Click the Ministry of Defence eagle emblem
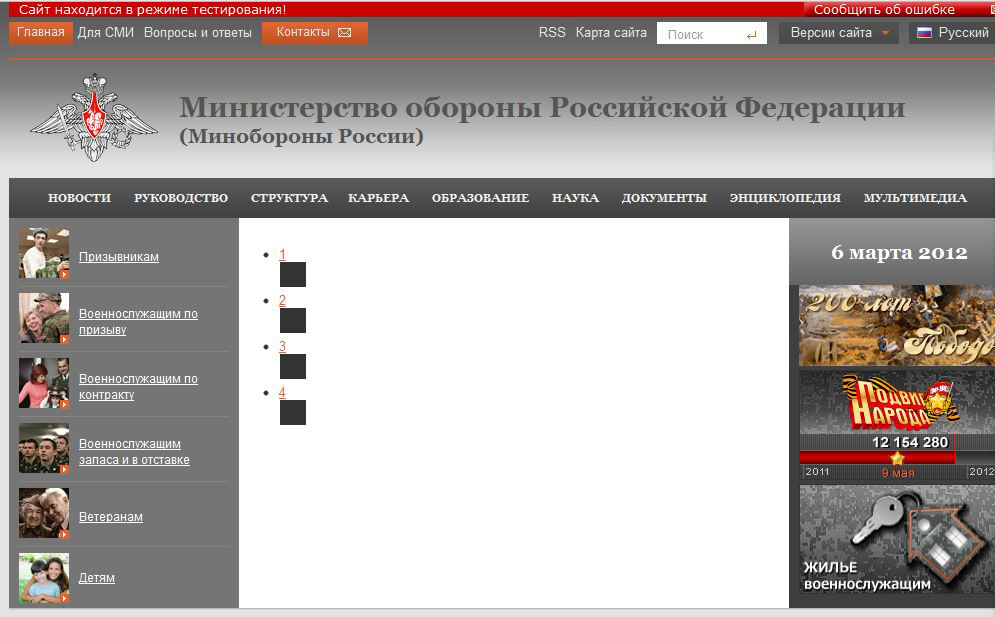Screen dimensions: 995x617 [x=94, y=118]
